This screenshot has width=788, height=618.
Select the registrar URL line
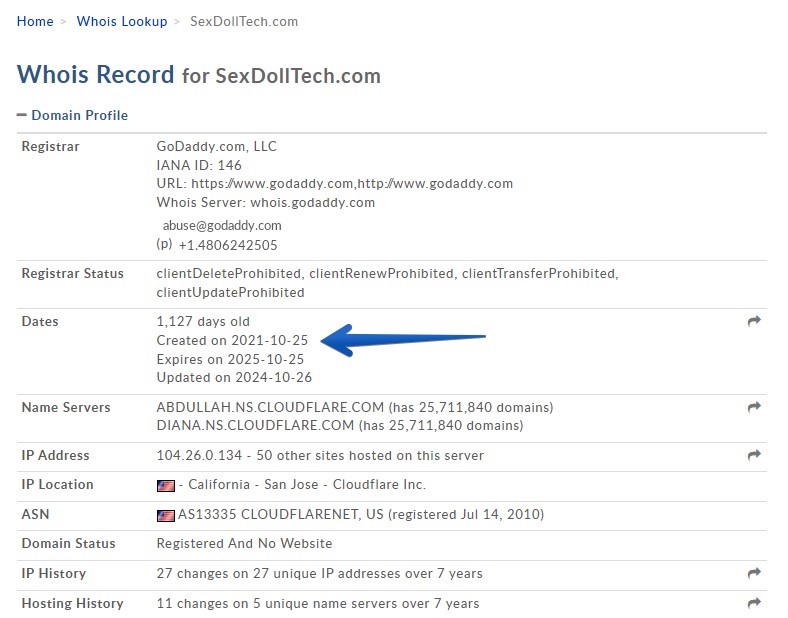tap(335, 183)
